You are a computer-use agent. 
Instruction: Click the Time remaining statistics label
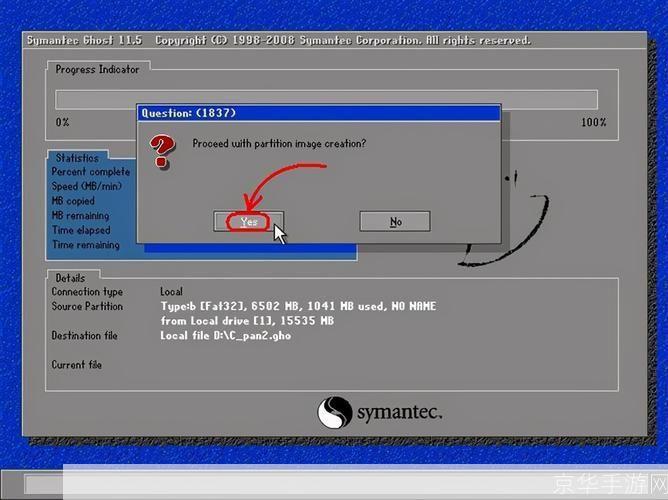coord(85,245)
